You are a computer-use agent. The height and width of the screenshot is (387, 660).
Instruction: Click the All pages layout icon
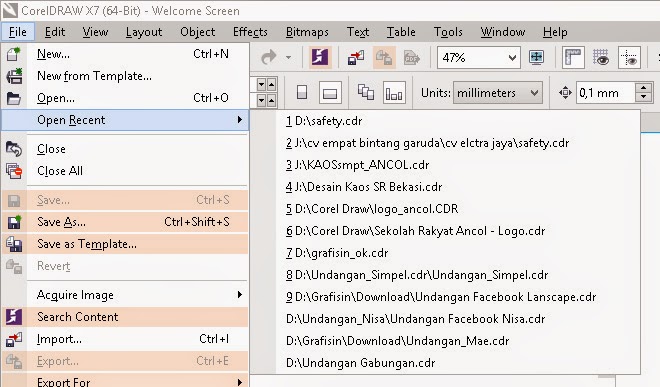[x=366, y=92]
